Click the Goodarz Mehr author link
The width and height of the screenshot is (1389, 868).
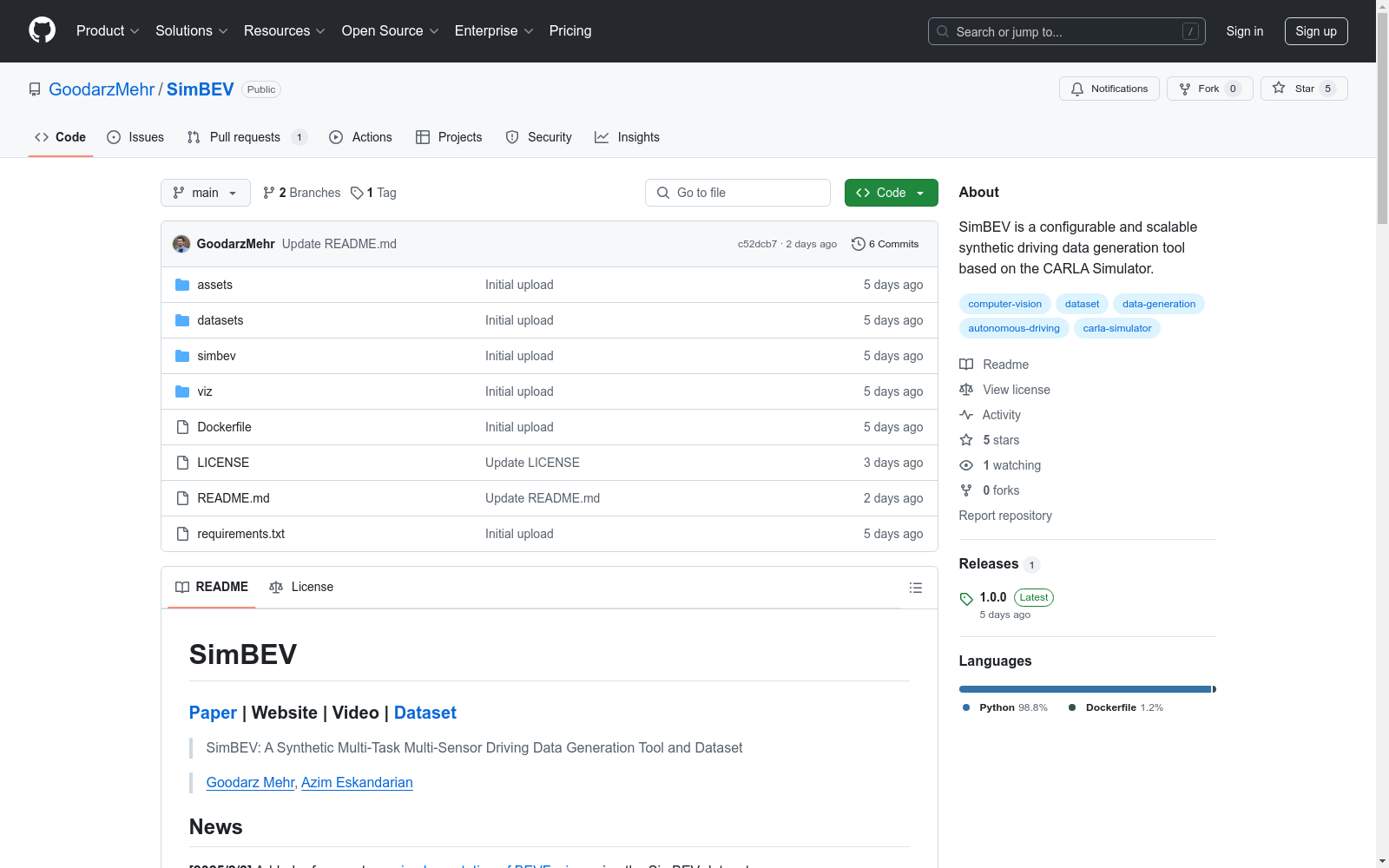(251, 782)
